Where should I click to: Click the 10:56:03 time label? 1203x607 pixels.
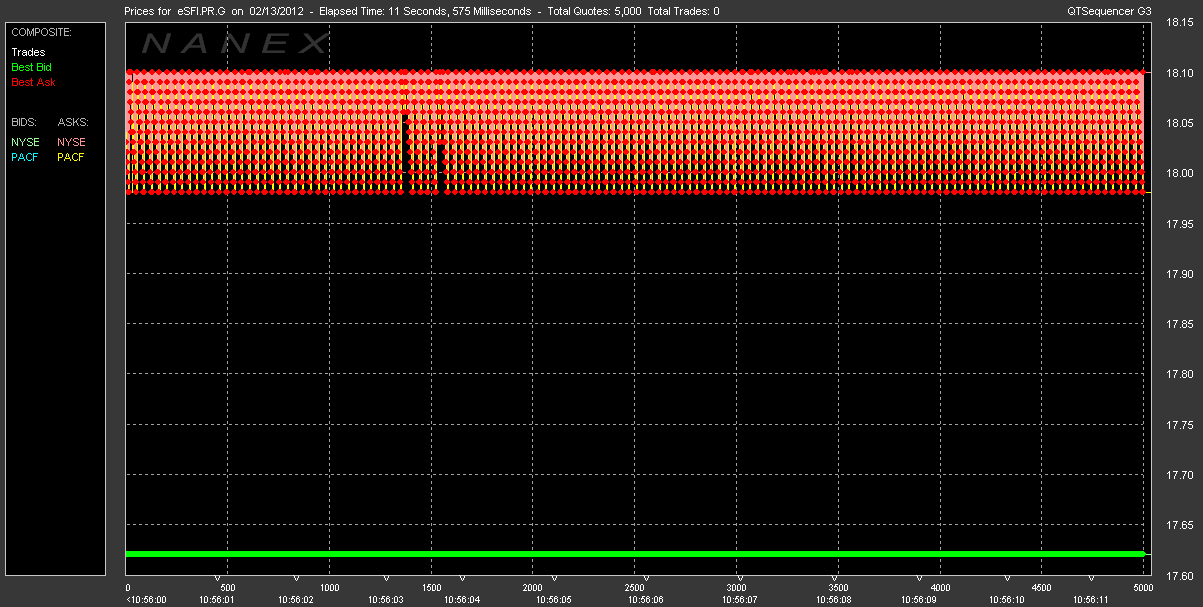pos(384,599)
